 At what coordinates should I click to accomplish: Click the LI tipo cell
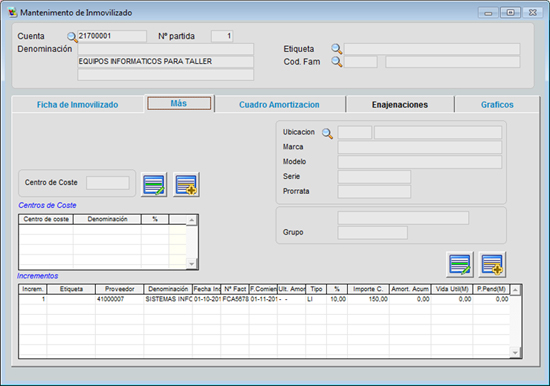[316, 299]
